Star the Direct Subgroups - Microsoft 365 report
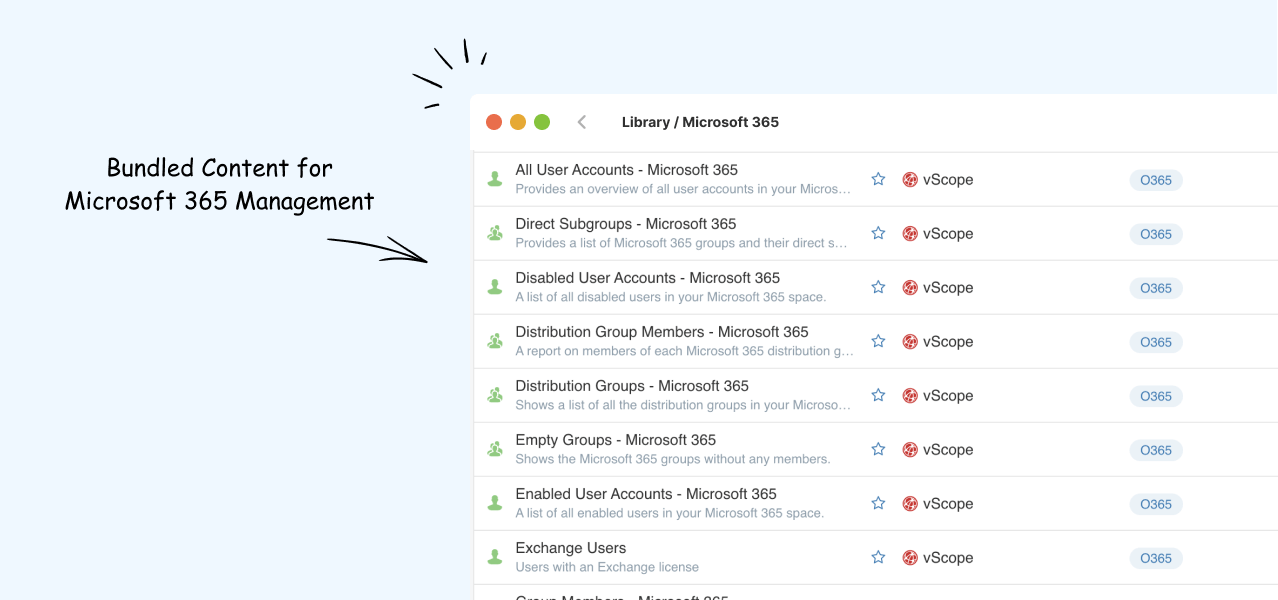1278x600 pixels. click(878, 233)
